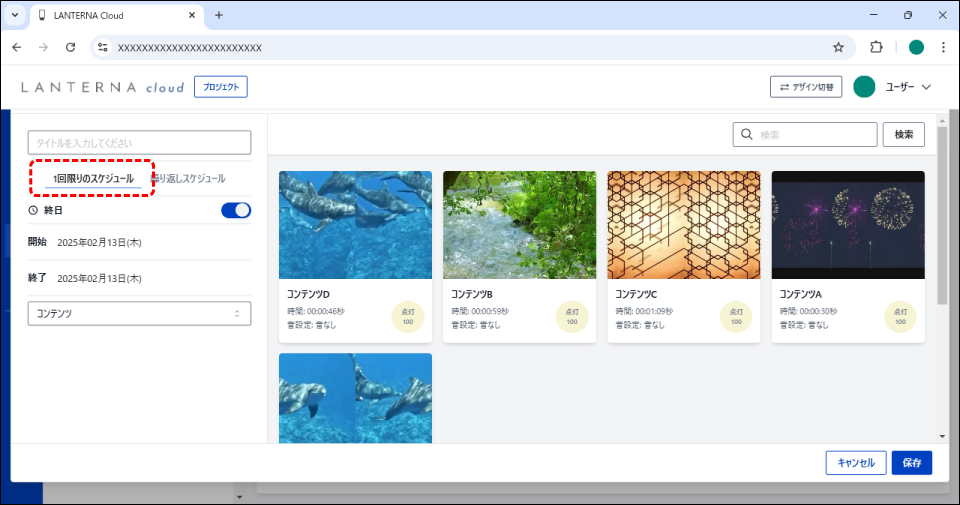Select the コンテンツA fireworks thumbnail
This screenshot has height=505, width=960.
[x=848, y=225]
